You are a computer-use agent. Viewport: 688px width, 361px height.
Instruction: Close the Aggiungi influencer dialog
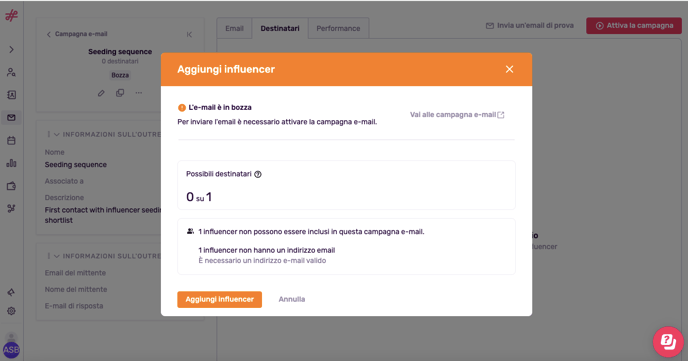[x=509, y=69]
